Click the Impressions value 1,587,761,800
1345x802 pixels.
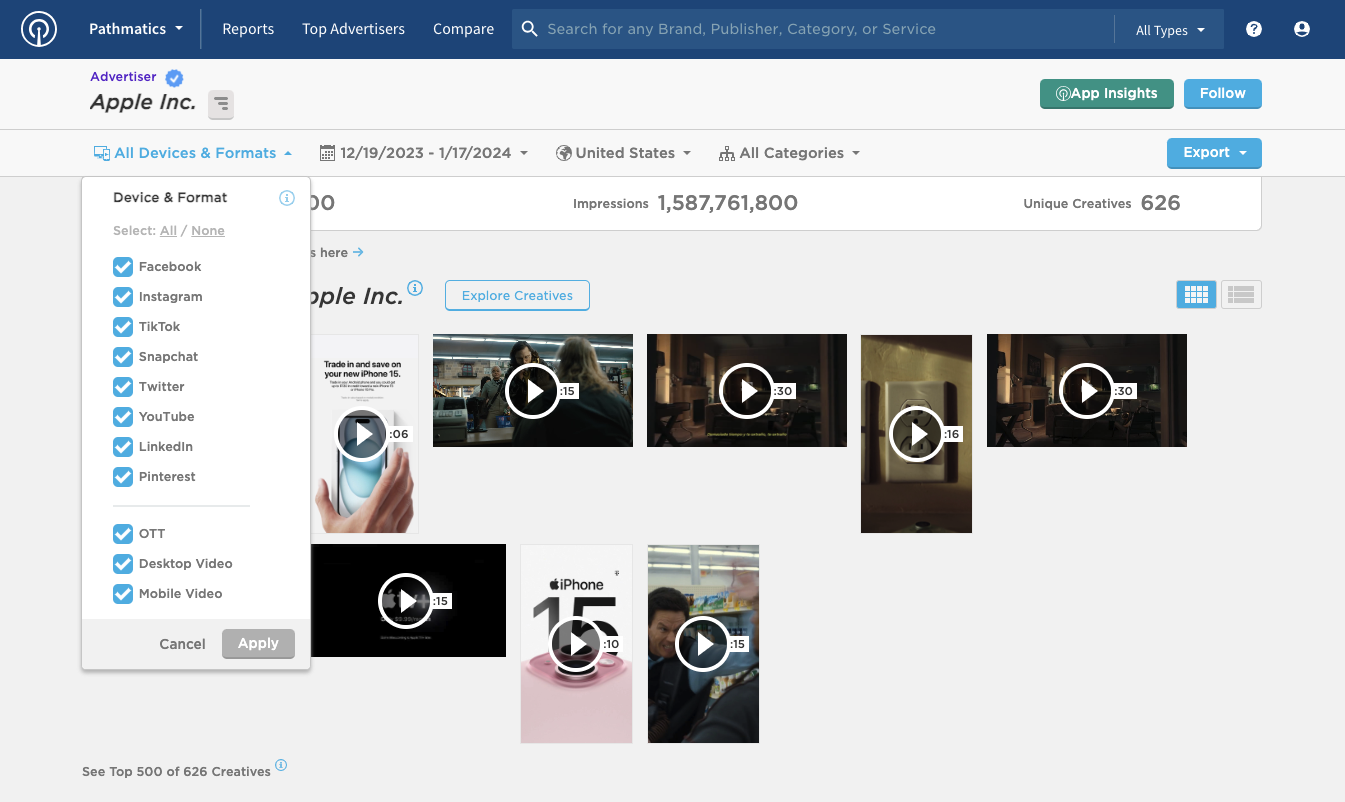coord(727,203)
